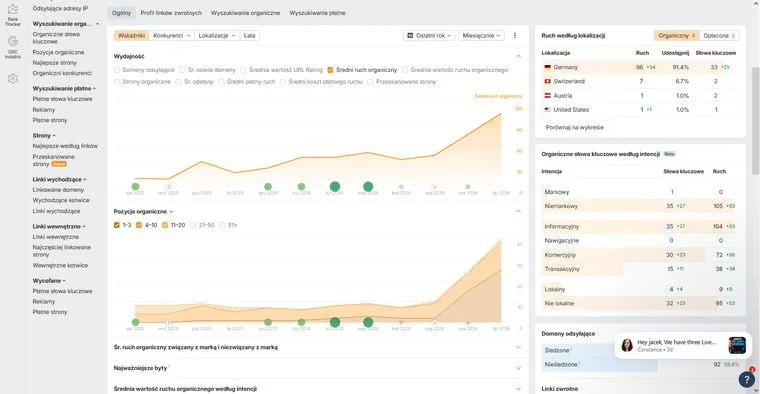The width and height of the screenshot is (760, 394).
Task: Uncheck Średni ruch organiczny checkbox
Action: click(330, 70)
